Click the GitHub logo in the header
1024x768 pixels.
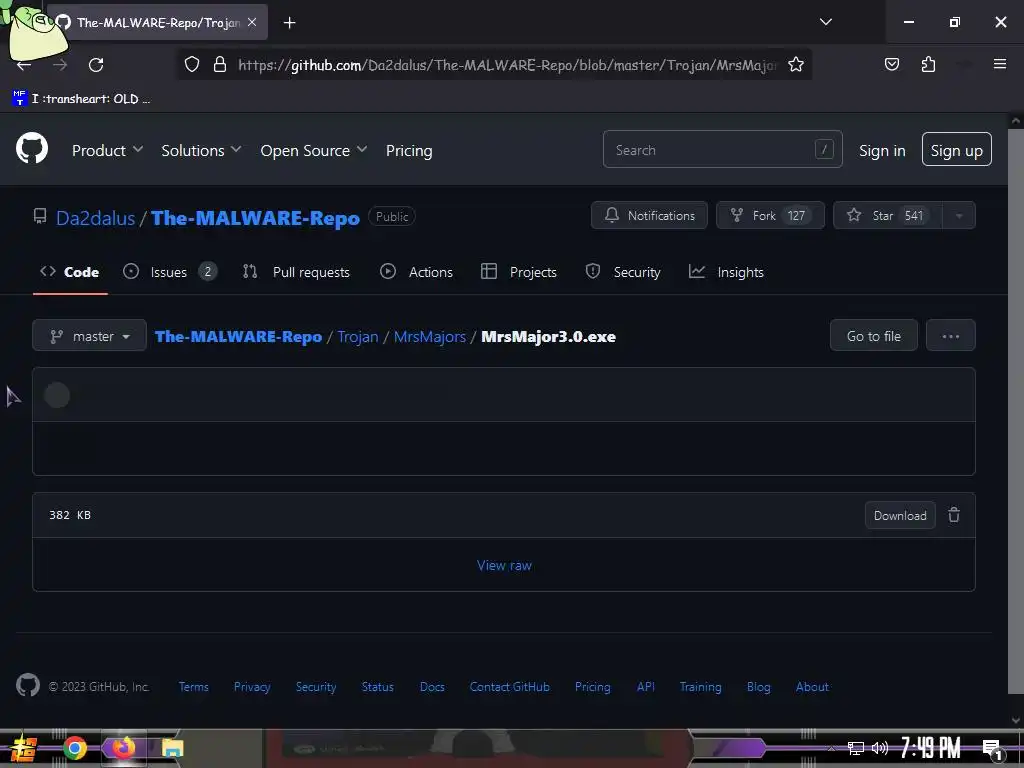click(x=32, y=149)
